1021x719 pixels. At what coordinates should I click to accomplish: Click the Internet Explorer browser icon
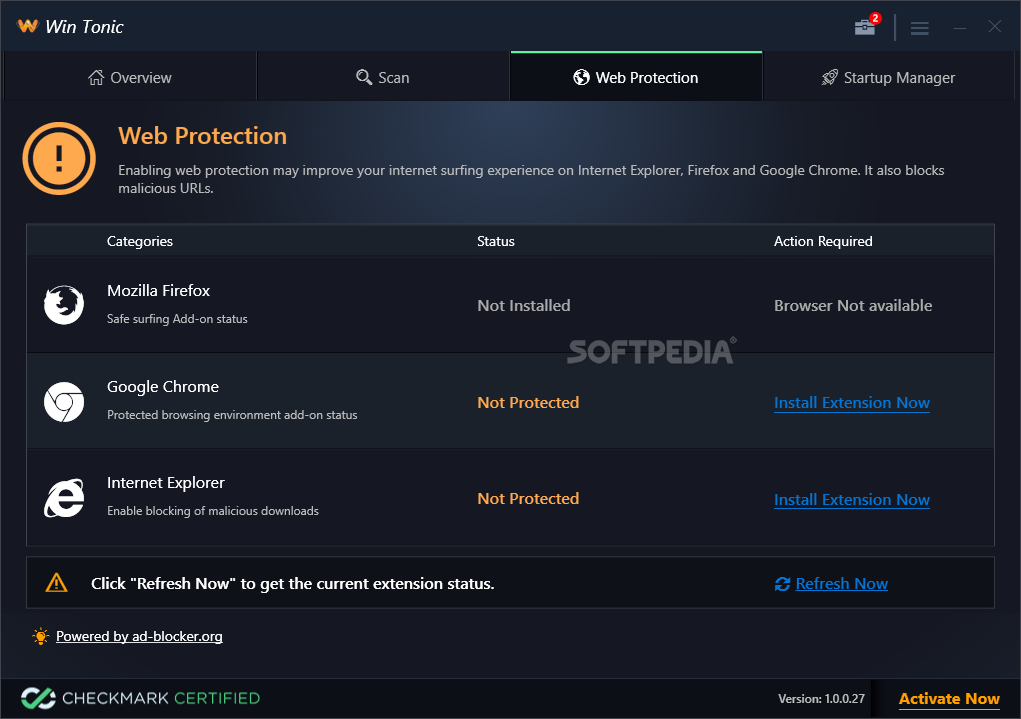[x=64, y=498]
